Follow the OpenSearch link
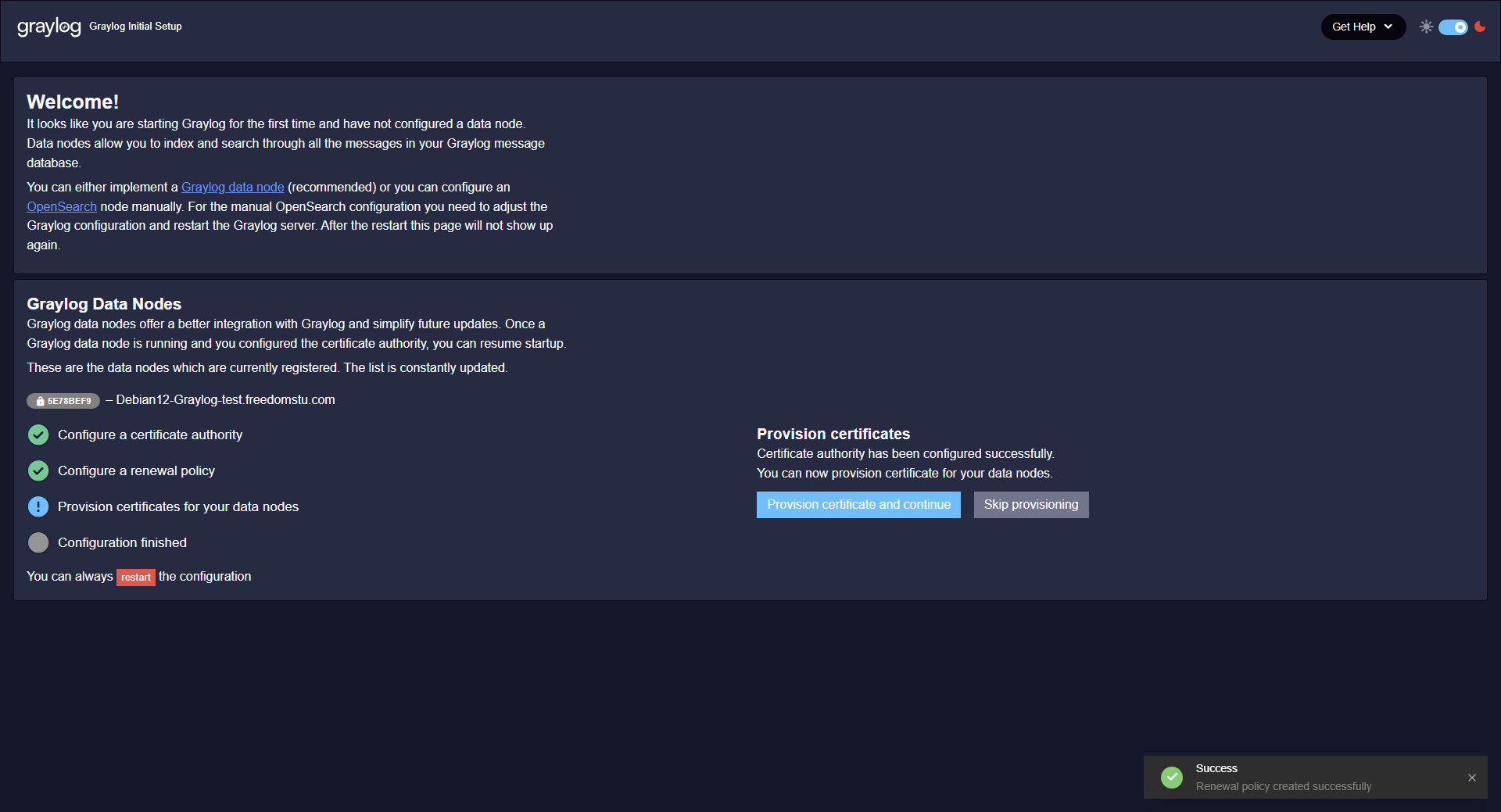The image size is (1501, 812). (62, 206)
